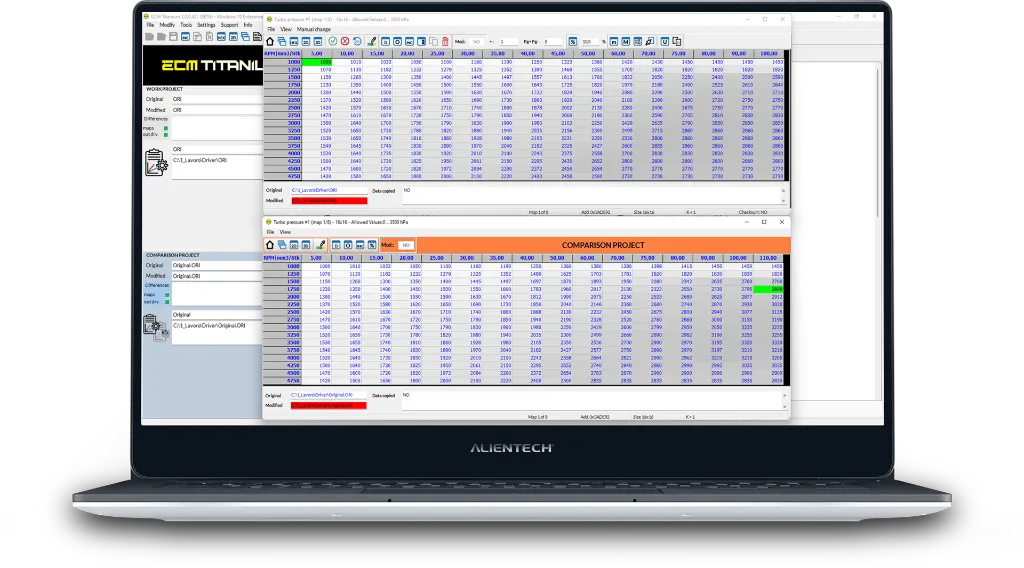Screen dimensions: 1024x568
Task: Click the red trash delete icon
Action: pyautogui.click(x=446, y=41)
